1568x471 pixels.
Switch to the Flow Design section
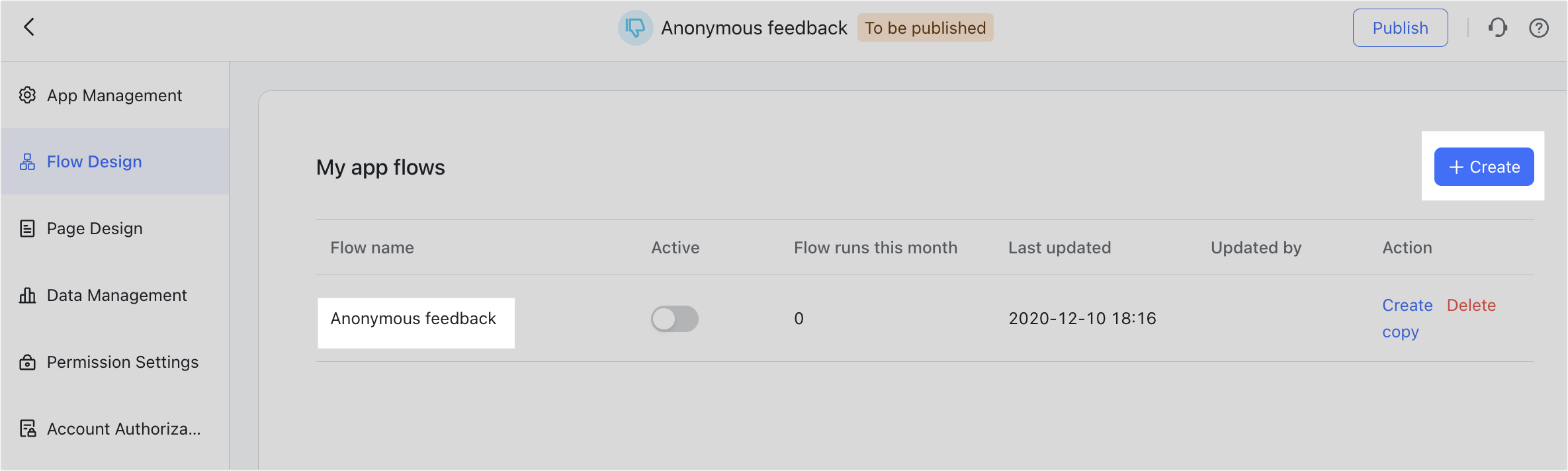coord(94,161)
